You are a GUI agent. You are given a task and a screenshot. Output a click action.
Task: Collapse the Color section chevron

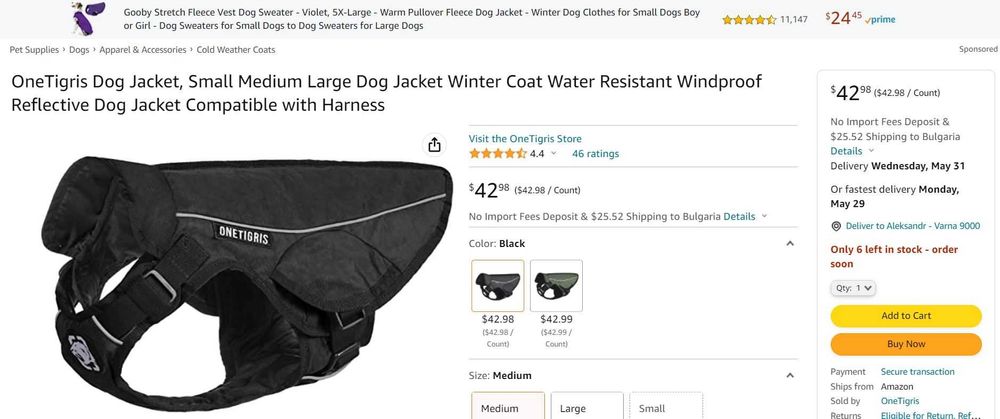(790, 243)
